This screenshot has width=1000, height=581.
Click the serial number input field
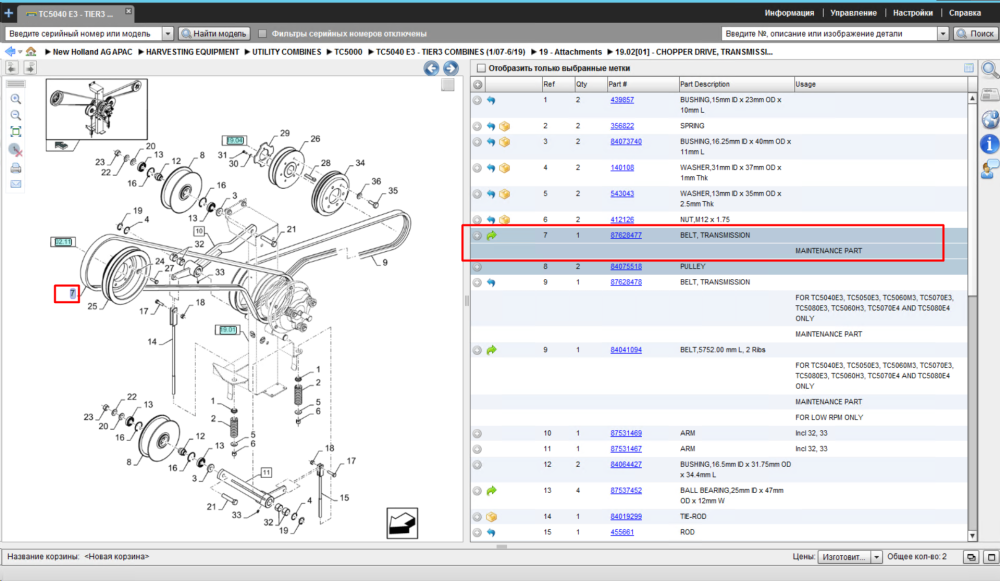[84, 33]
